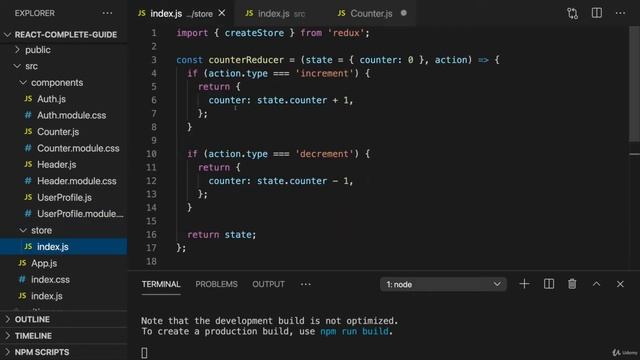Screen dimensions: 640x360
Task: Open the UserProfile.js file
Action: click(64, 198)
